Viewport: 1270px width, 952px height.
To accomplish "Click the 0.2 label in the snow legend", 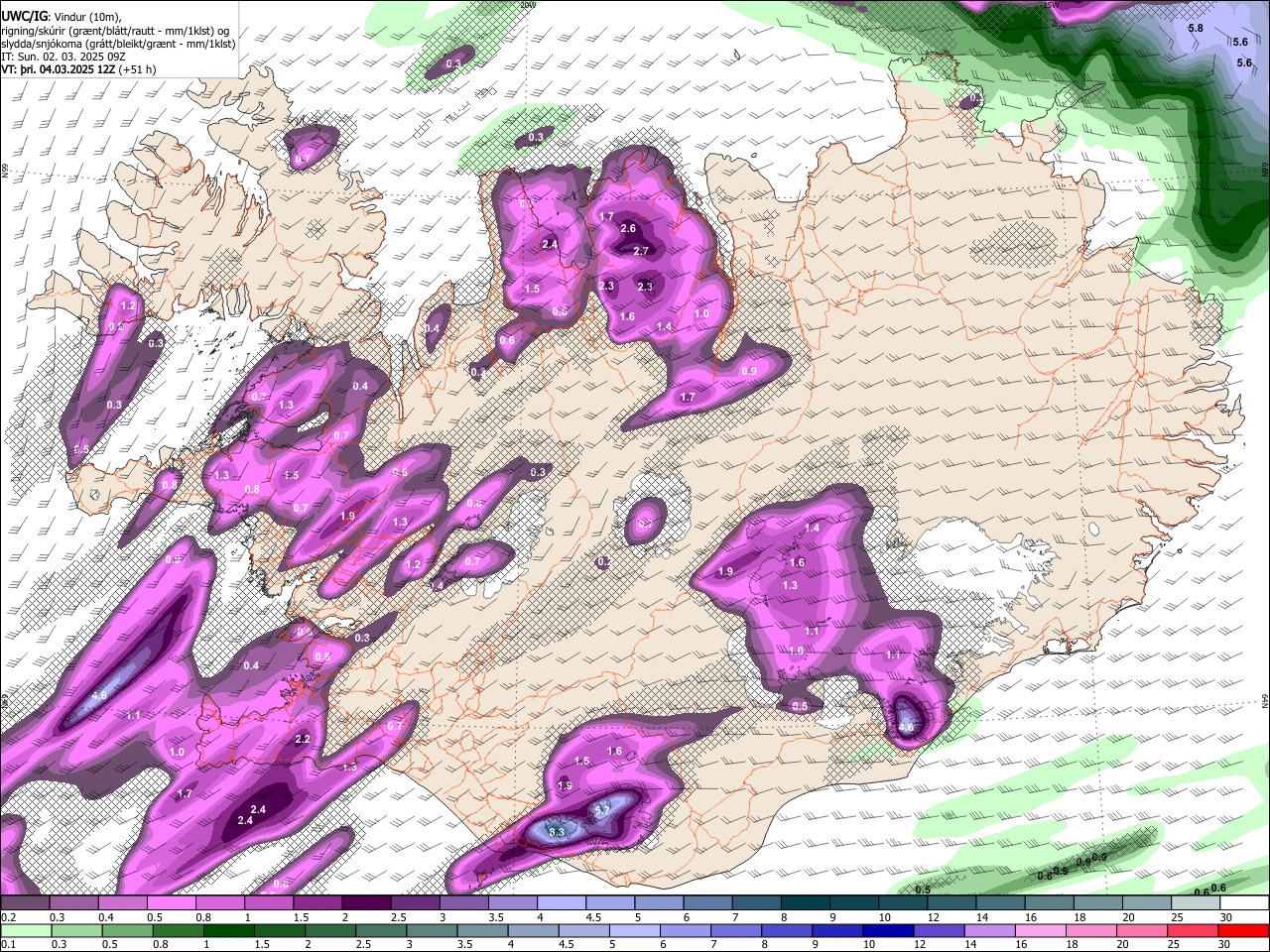I will (8, 917).
